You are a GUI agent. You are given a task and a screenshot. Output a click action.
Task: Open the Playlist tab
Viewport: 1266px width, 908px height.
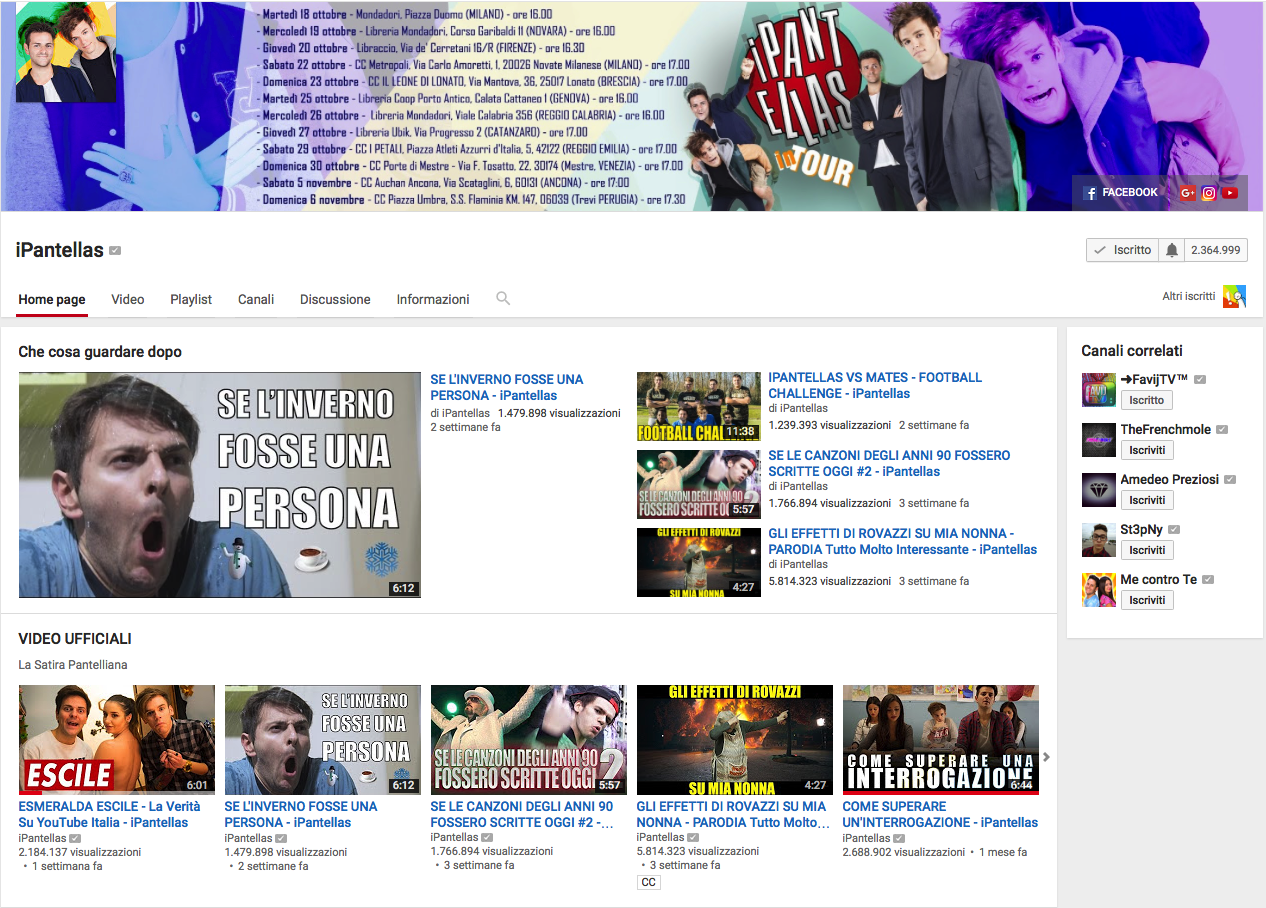point(191,299)
